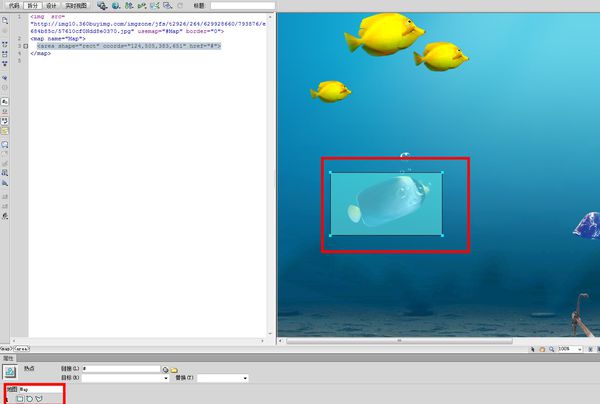Click the recent snippets icon in the coding toolbar
The height and width of the screenshot is (404, 600).
point(5,173)
